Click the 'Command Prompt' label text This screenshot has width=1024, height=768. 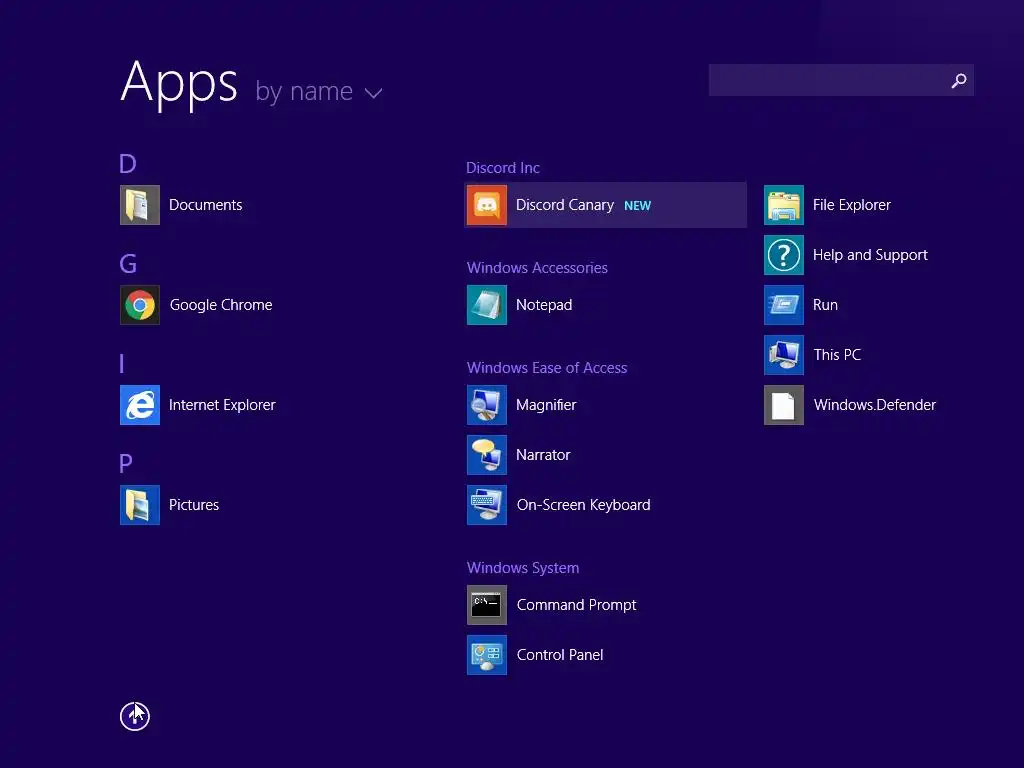tap(576, 605)
